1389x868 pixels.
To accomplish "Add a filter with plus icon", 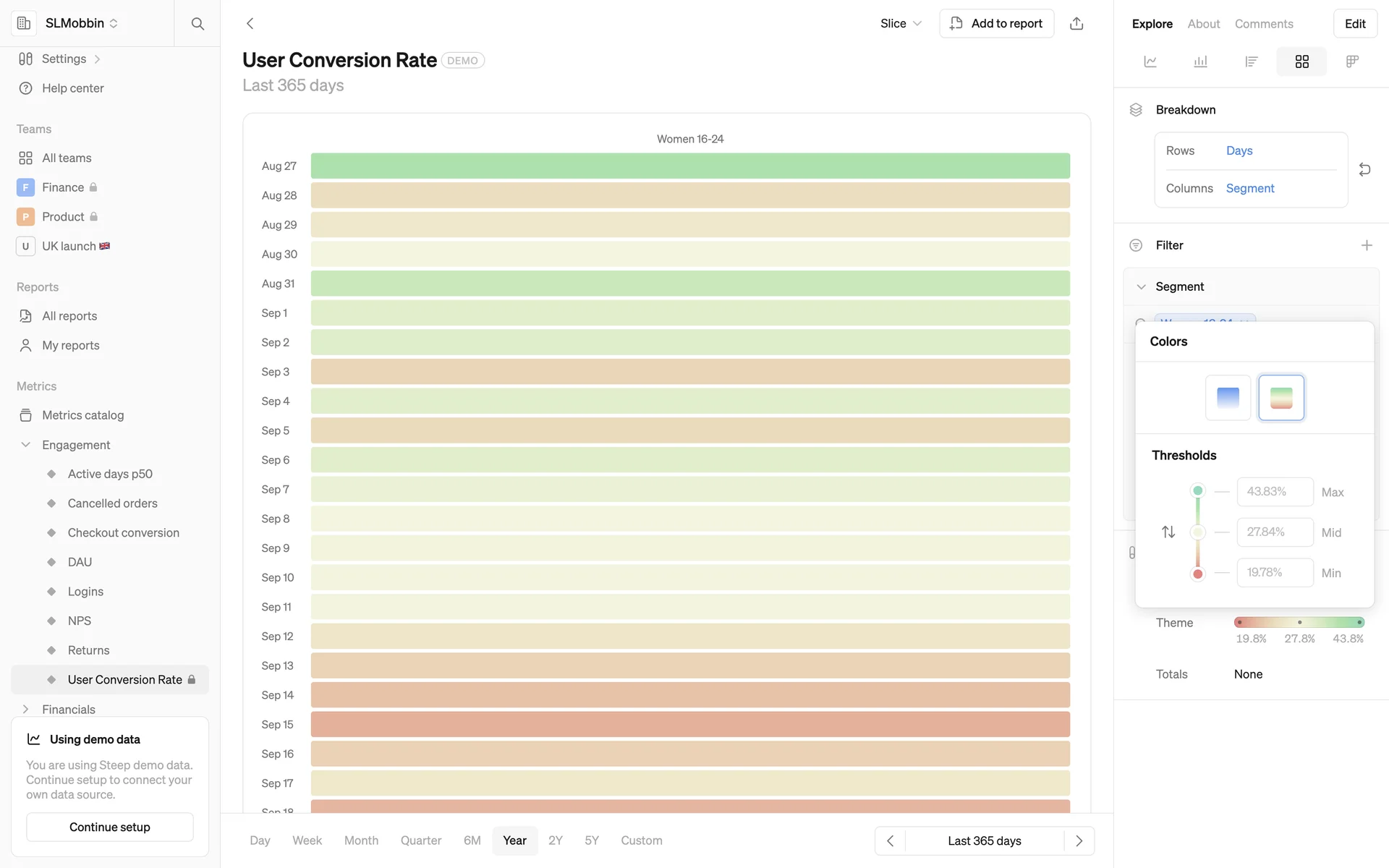I will point(1366,245).
